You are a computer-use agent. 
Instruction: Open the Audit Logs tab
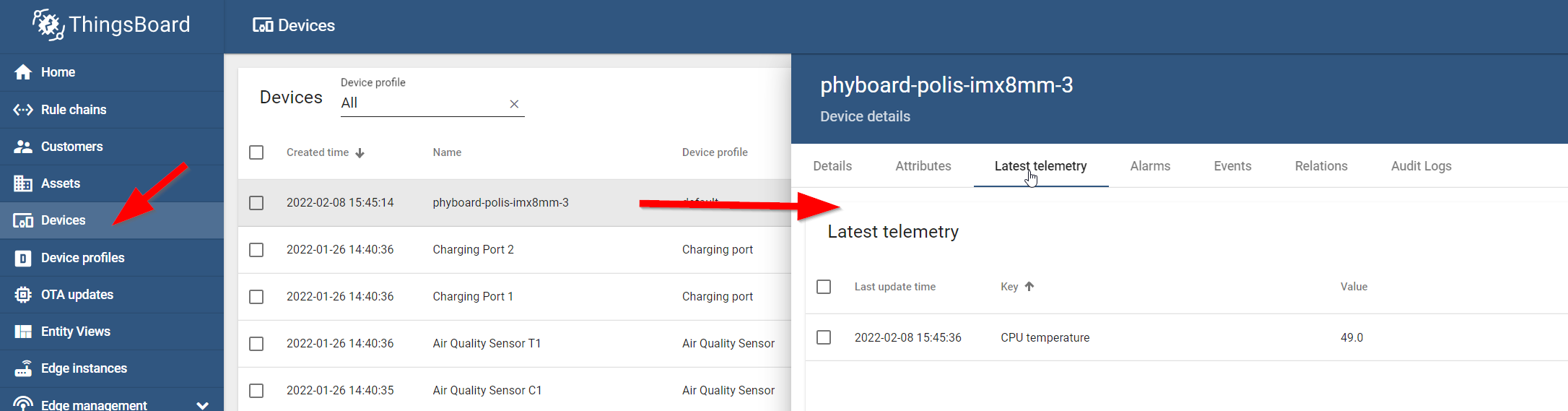point(1421,166)
